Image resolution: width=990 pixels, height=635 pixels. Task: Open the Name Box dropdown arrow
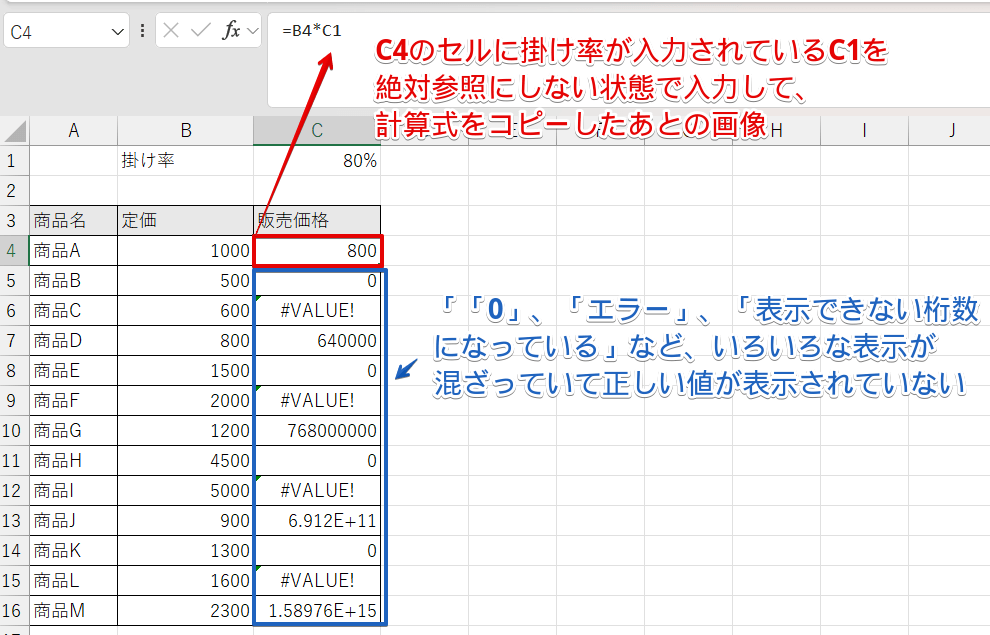pyautogui.click(x=117, y=32)
